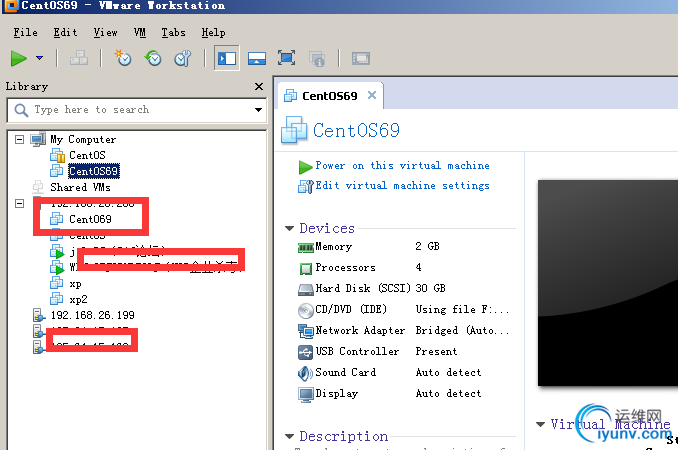Select the Cent069 VM on remote host

click(90, 219)
